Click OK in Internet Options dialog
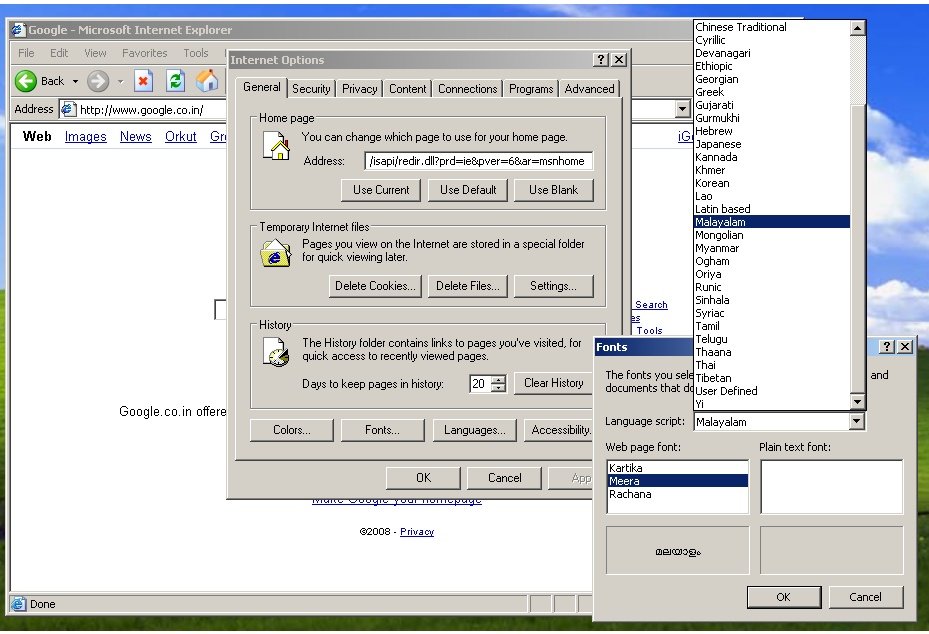 (x=423, y=478)
